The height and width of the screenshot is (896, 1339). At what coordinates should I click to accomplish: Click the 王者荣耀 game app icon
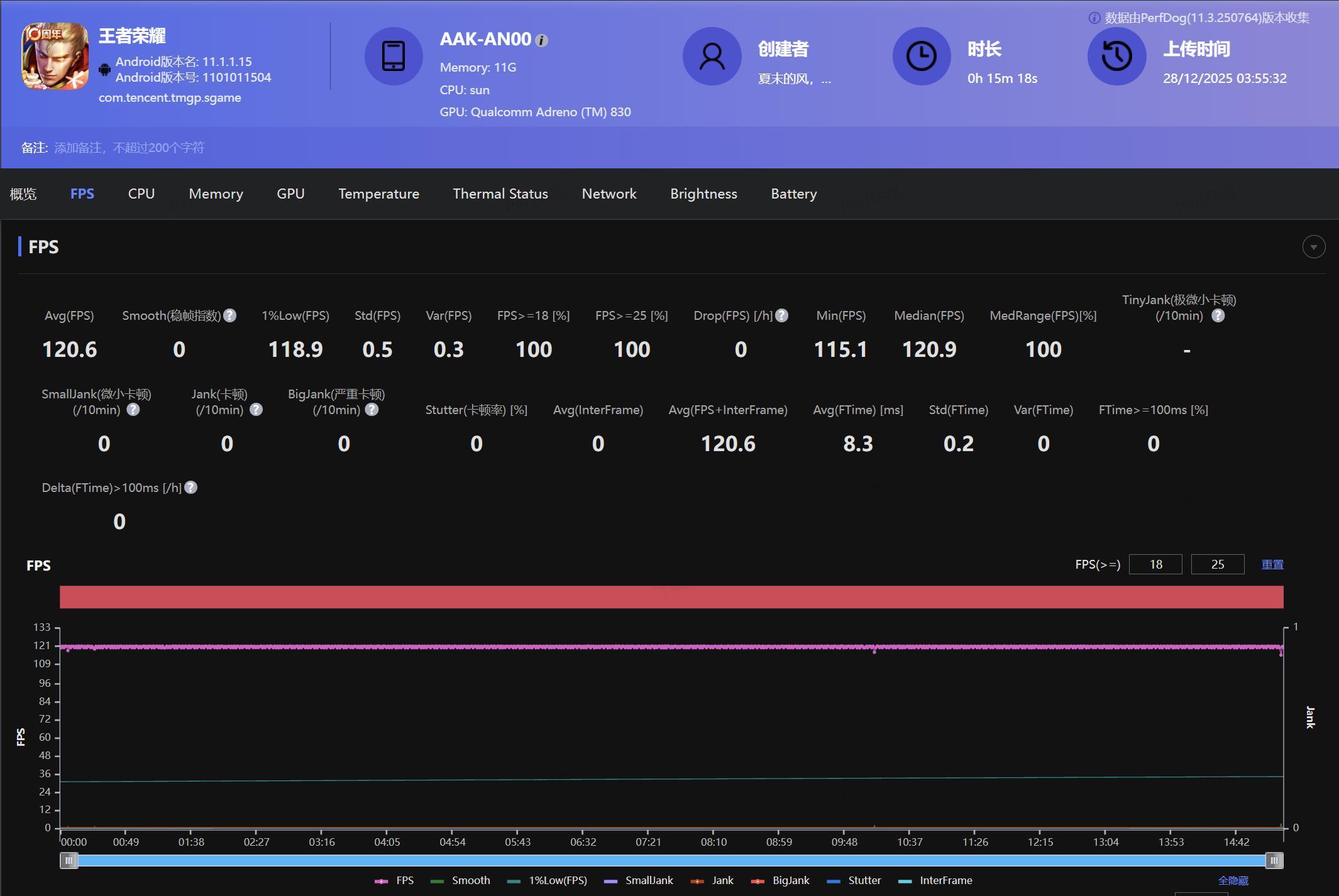click(55, 57)
